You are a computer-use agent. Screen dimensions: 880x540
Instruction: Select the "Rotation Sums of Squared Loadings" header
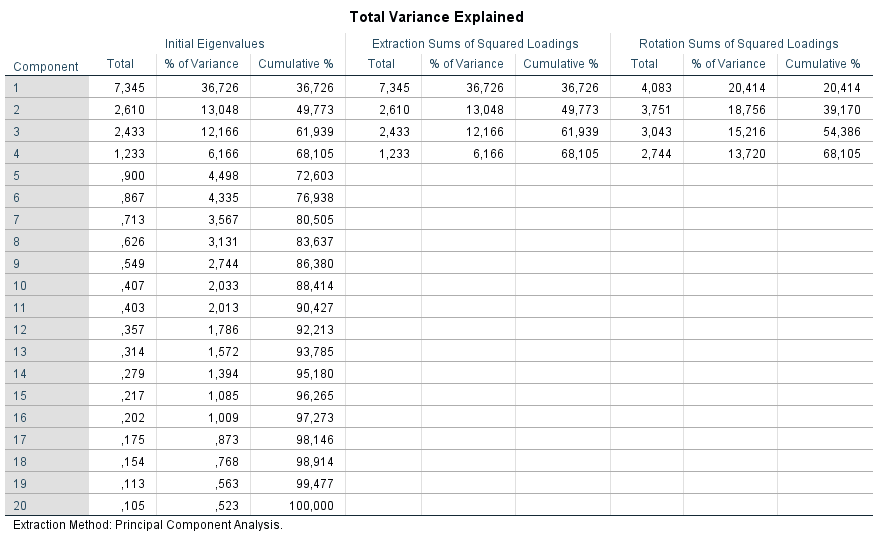(x=738, y=44)
